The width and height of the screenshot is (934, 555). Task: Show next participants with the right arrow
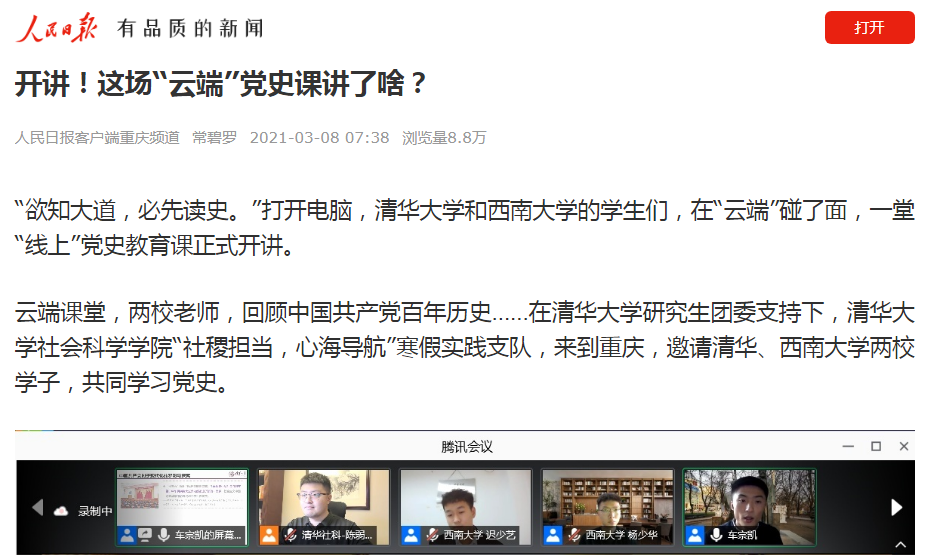[x=896, y=507]
